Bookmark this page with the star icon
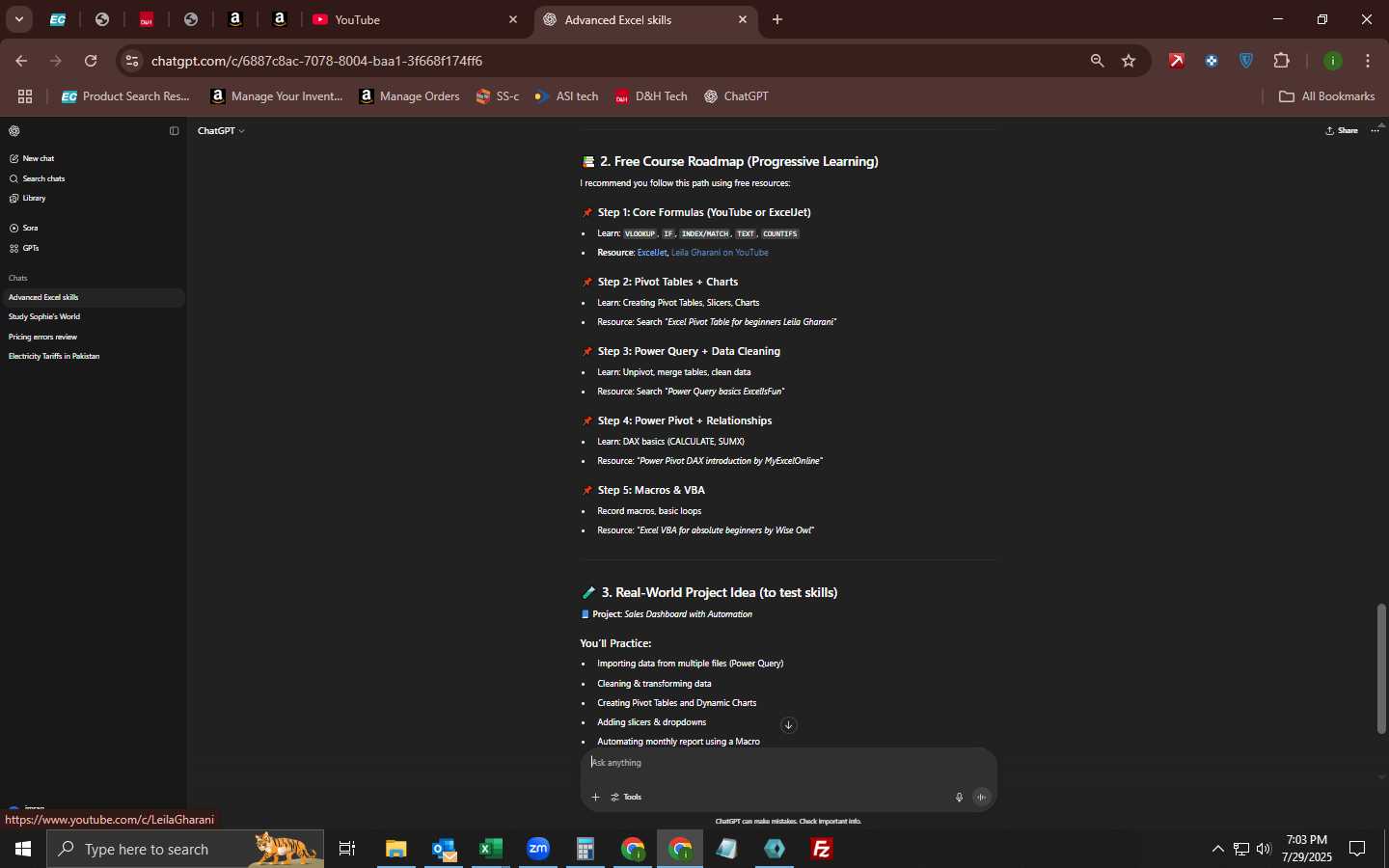 [x=1130, y=61]
